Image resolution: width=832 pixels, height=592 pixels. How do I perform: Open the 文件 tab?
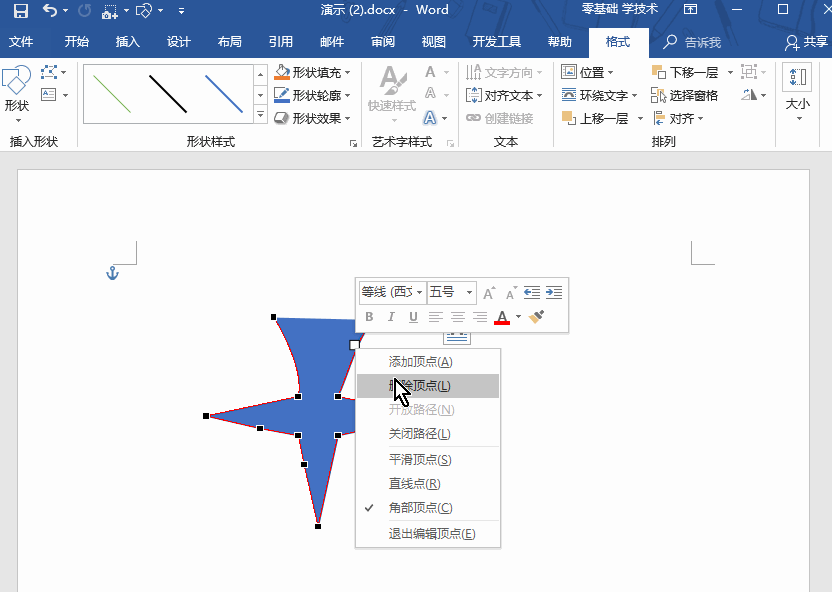coord(21,42)
